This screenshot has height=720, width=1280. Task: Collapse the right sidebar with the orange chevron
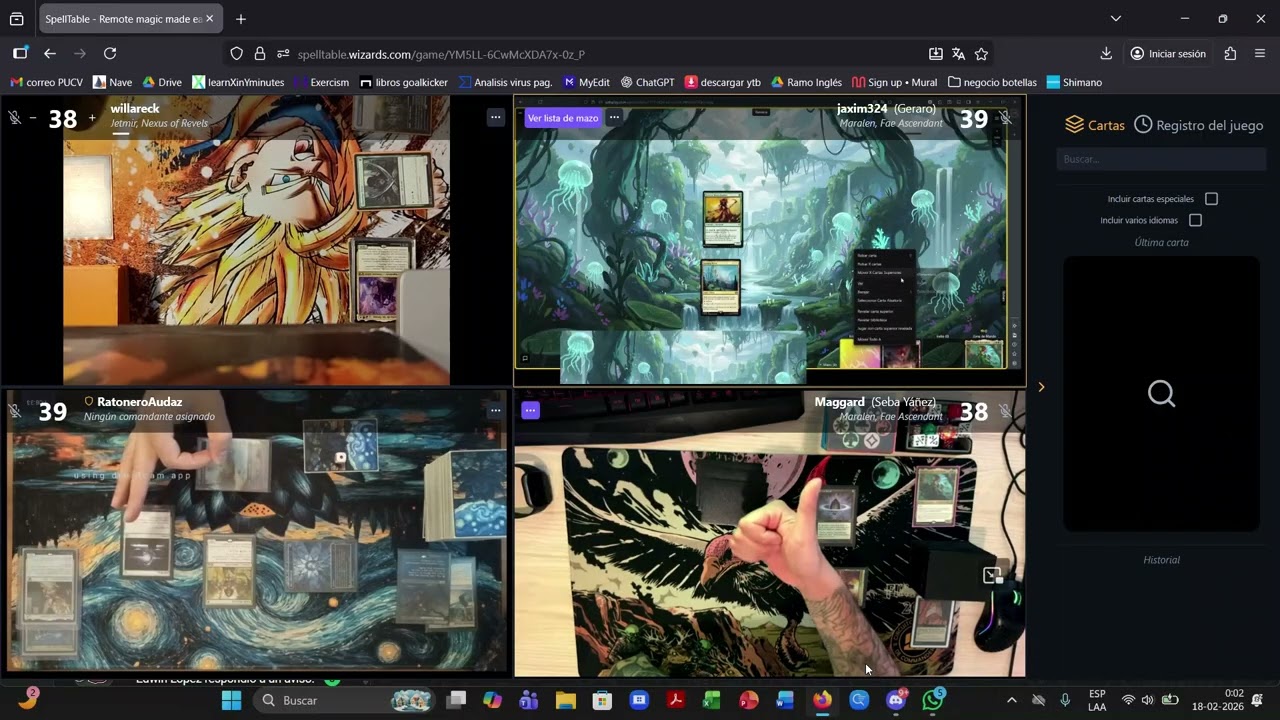point(1041,387)
